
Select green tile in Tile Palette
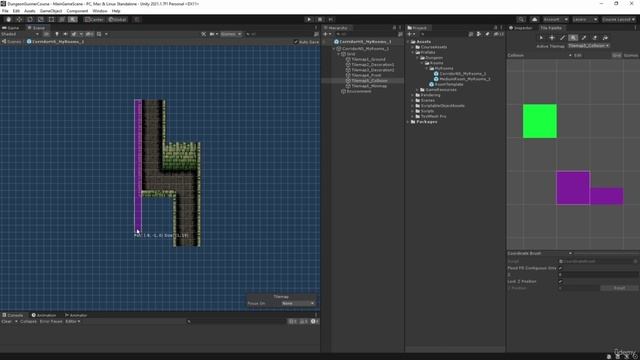[x=540, y=121]
